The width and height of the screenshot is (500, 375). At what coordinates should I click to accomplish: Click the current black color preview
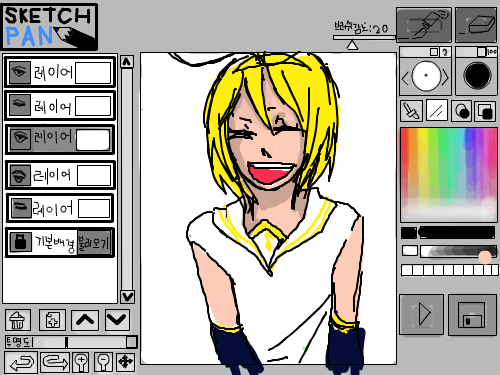[477, 76]
